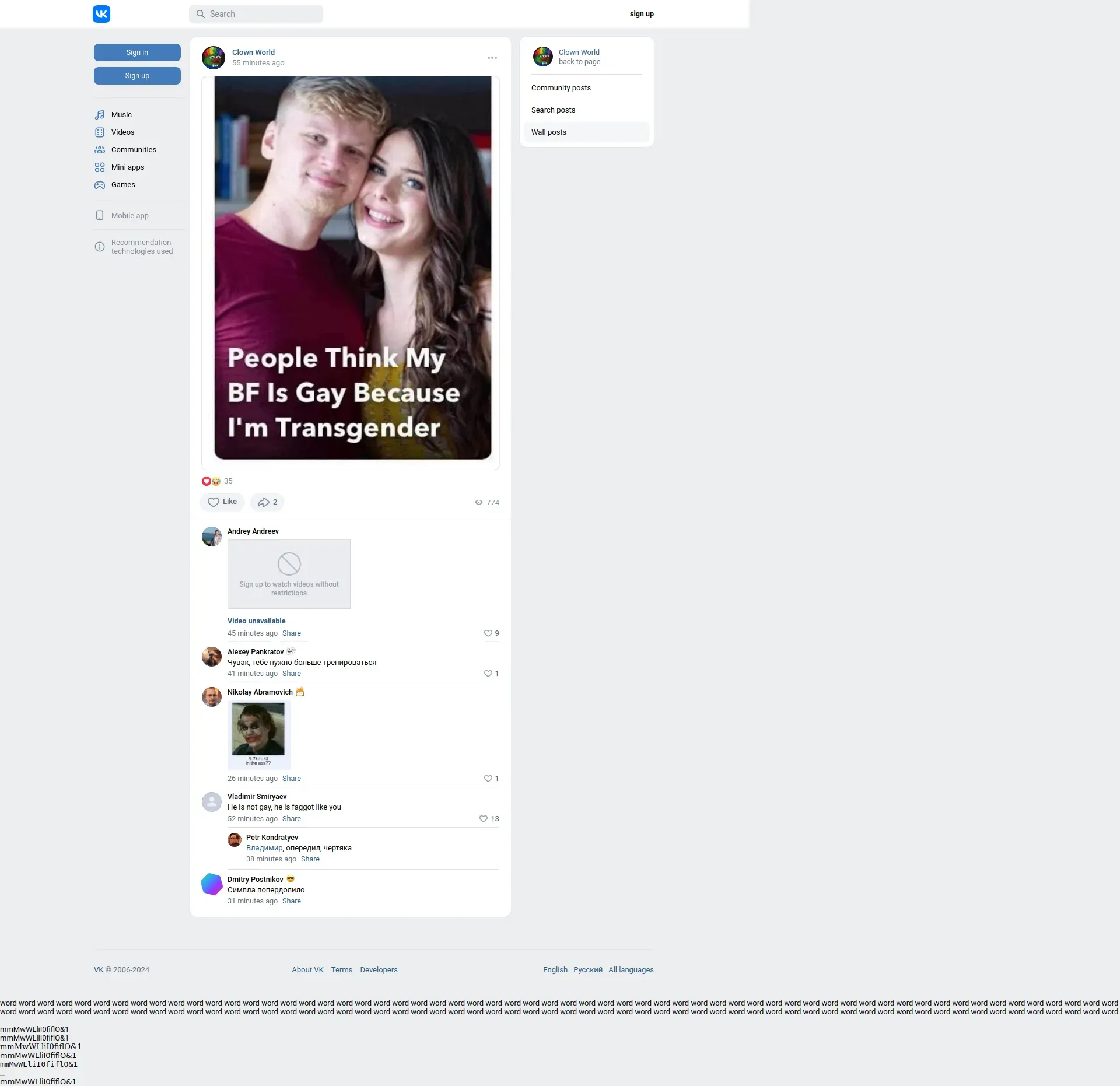Select the Search posts menu item
Screen dimensions: 1120x1086
[x=553, y=110]
